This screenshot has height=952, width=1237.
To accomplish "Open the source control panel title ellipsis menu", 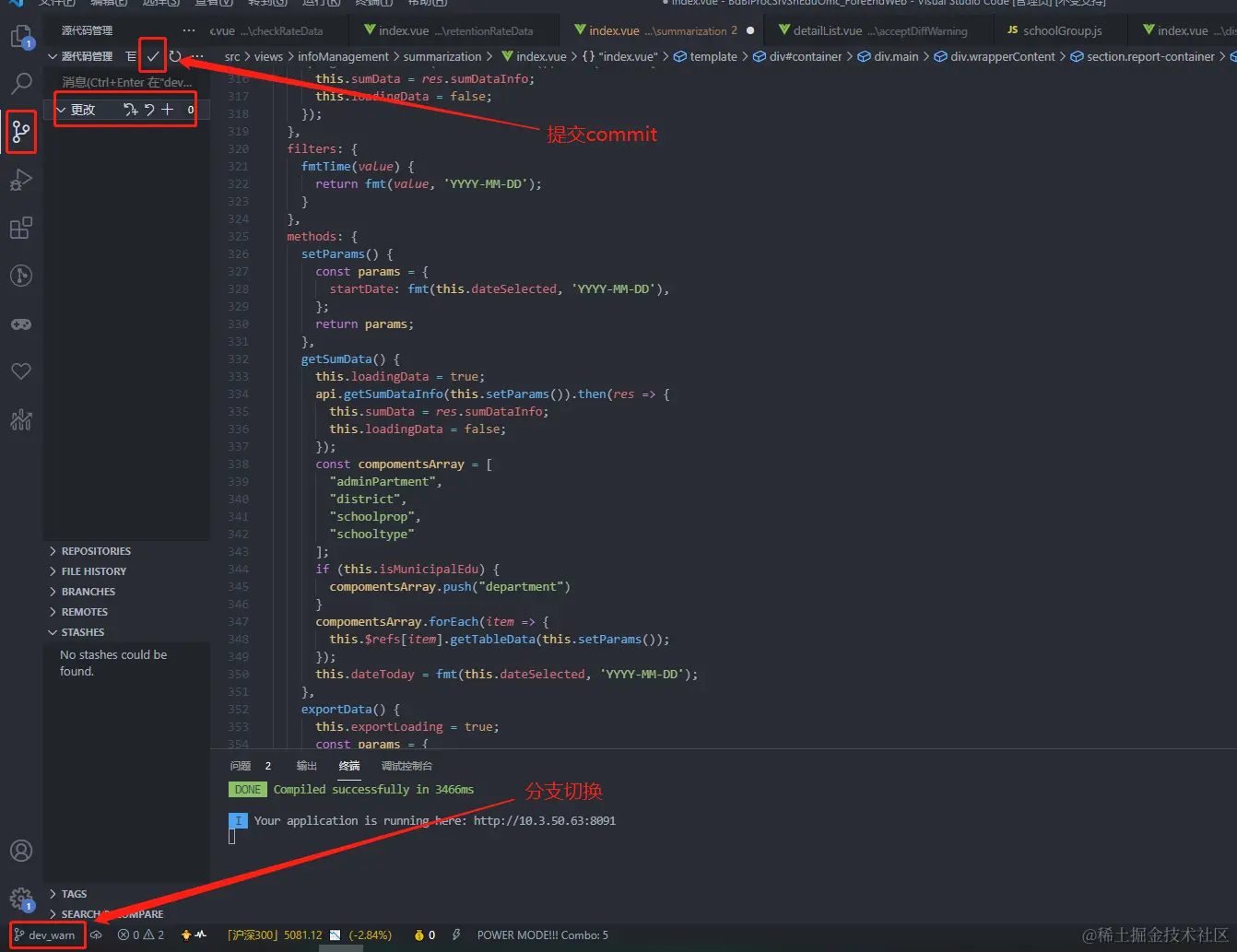I will pyautogui.click(x=189, y=30).
